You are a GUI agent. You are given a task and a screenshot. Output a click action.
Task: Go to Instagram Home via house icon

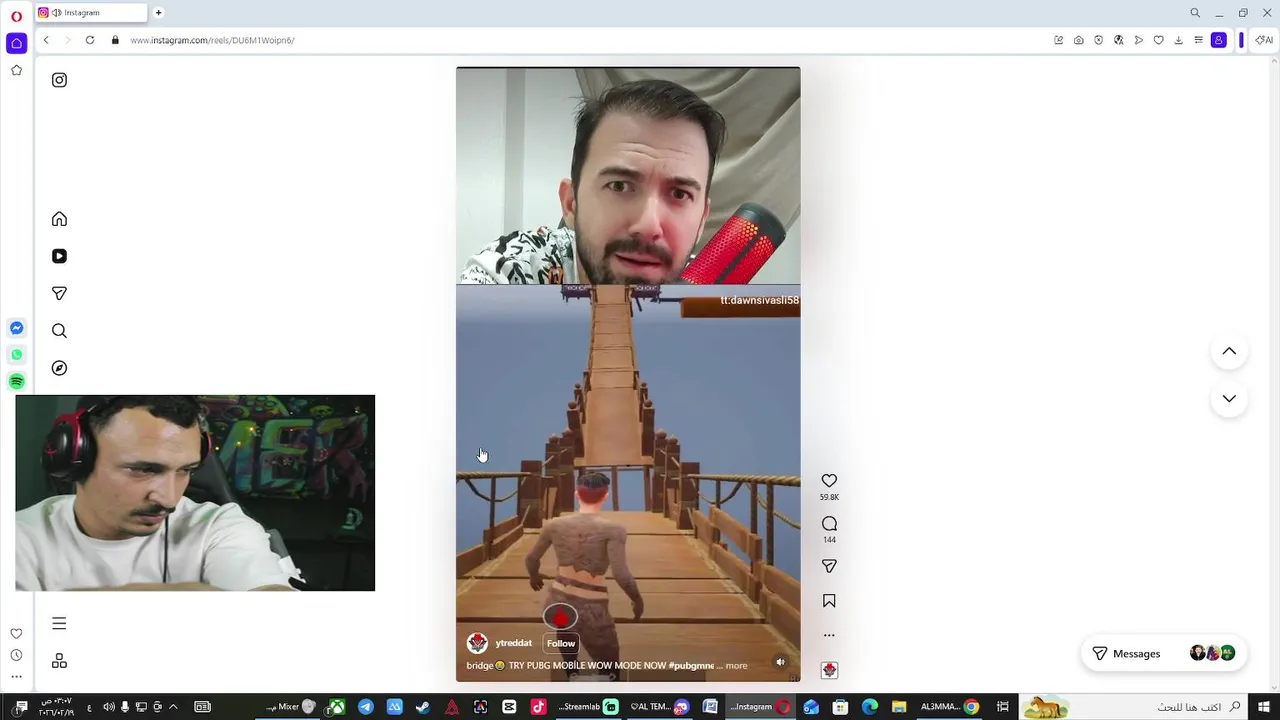tap(59, 219)
